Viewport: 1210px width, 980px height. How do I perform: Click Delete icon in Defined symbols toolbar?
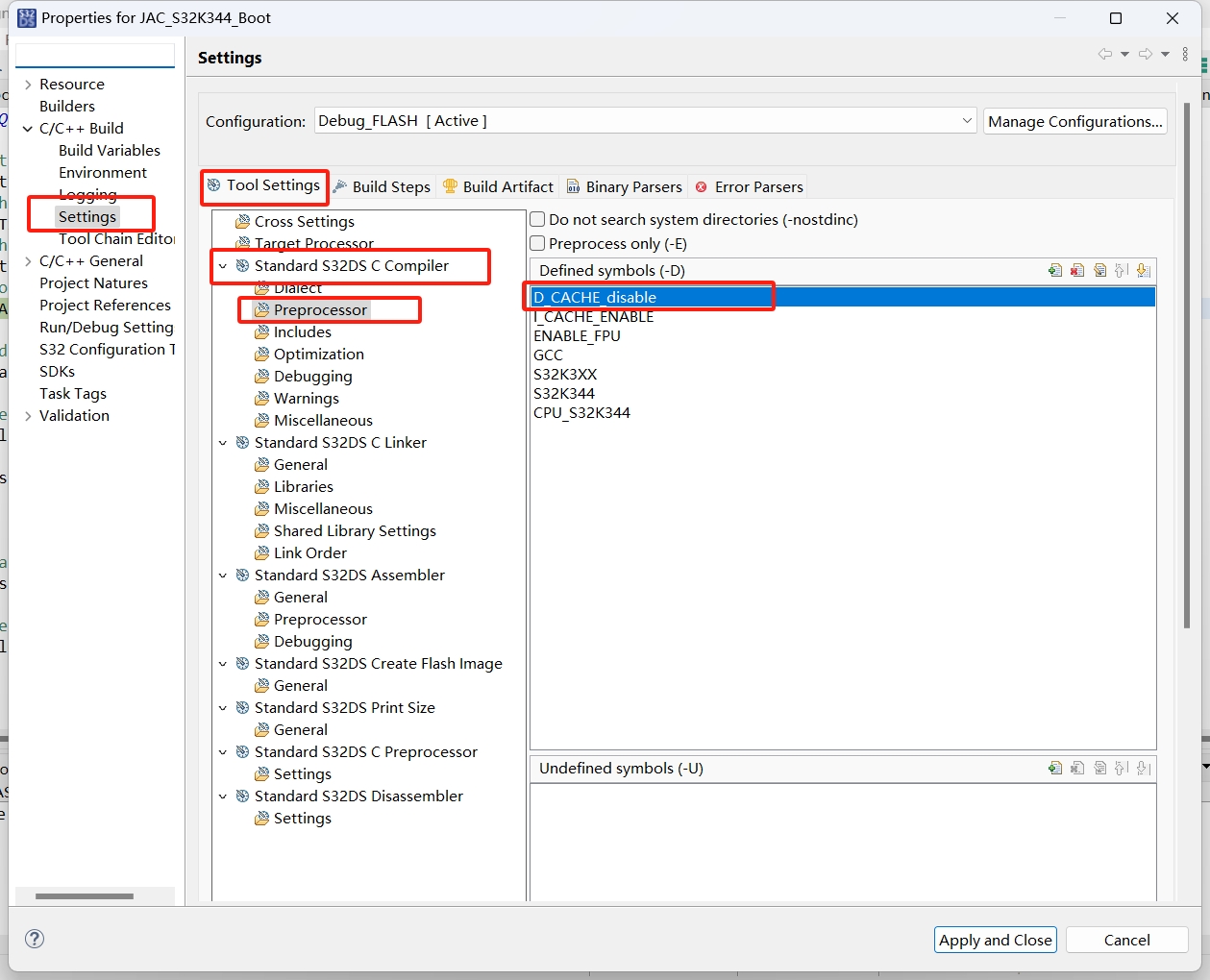tap(1077, 271)
